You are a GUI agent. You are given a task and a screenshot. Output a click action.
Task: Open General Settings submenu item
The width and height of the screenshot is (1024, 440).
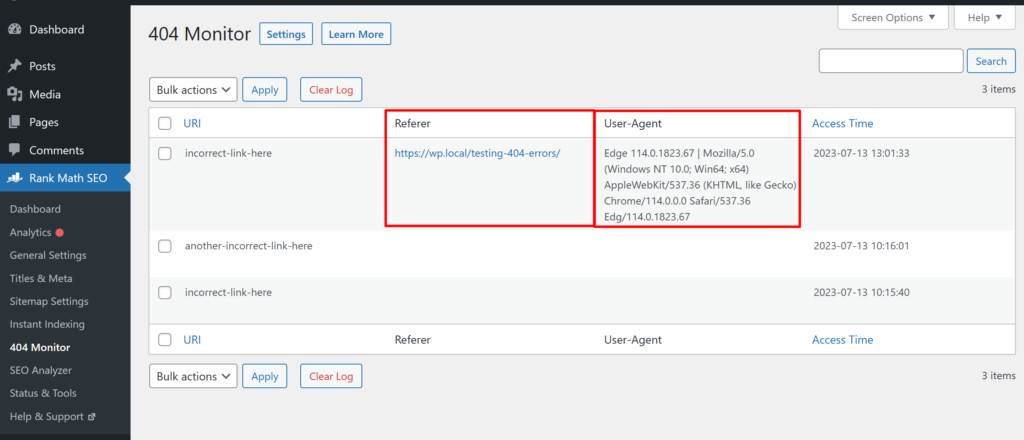tap(48, 255)
